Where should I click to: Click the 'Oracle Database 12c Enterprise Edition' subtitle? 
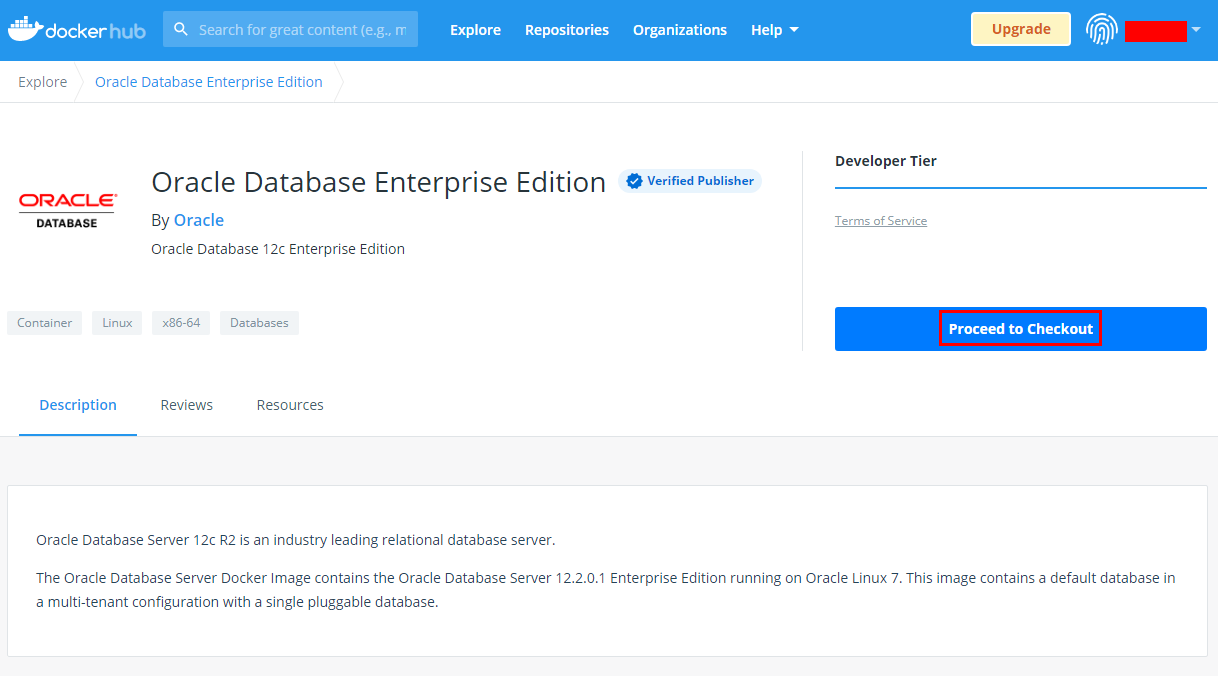pyautogui.click(x=278, y=249)
